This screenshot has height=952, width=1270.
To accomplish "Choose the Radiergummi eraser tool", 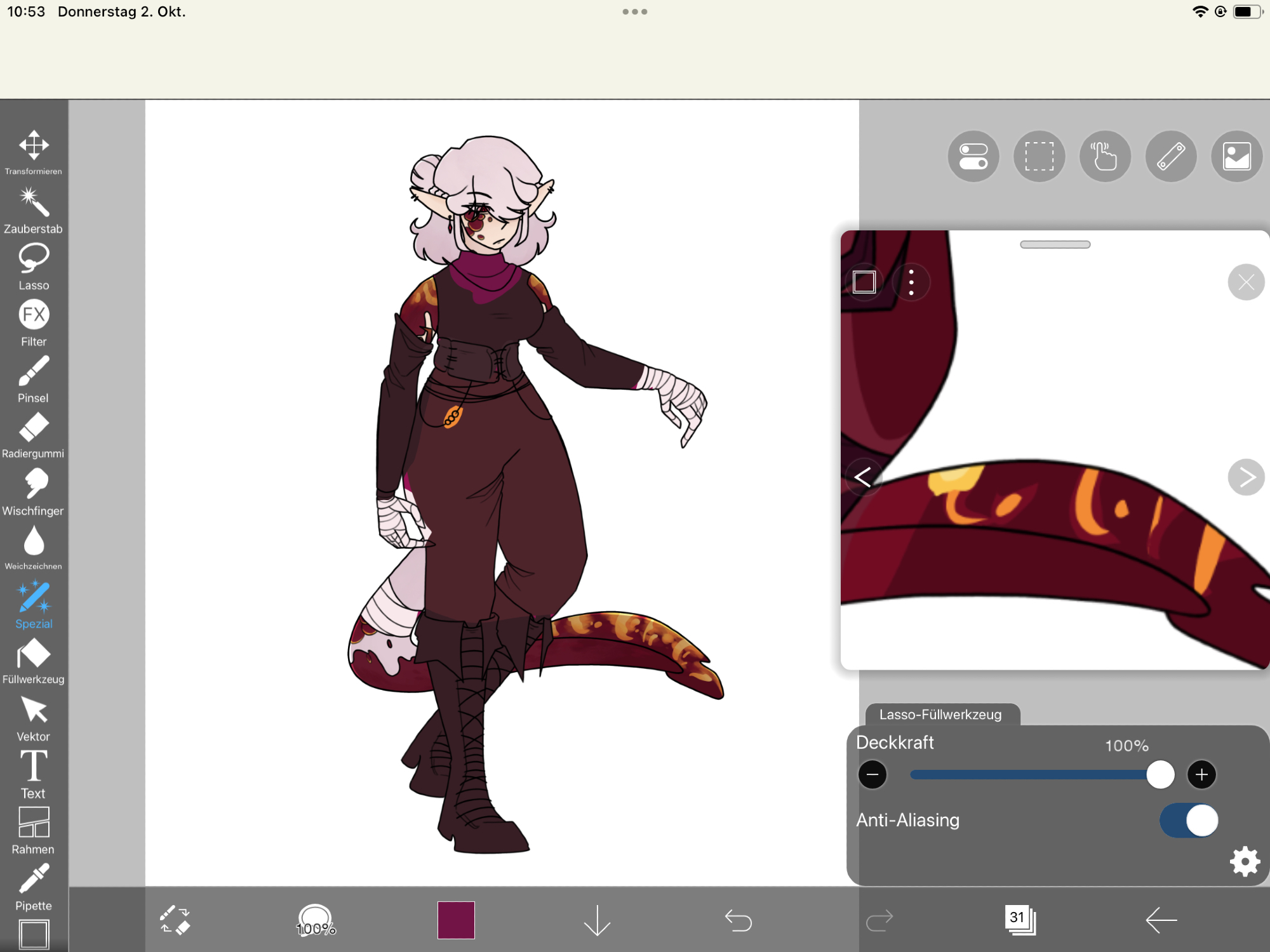I will click(34, 435).
